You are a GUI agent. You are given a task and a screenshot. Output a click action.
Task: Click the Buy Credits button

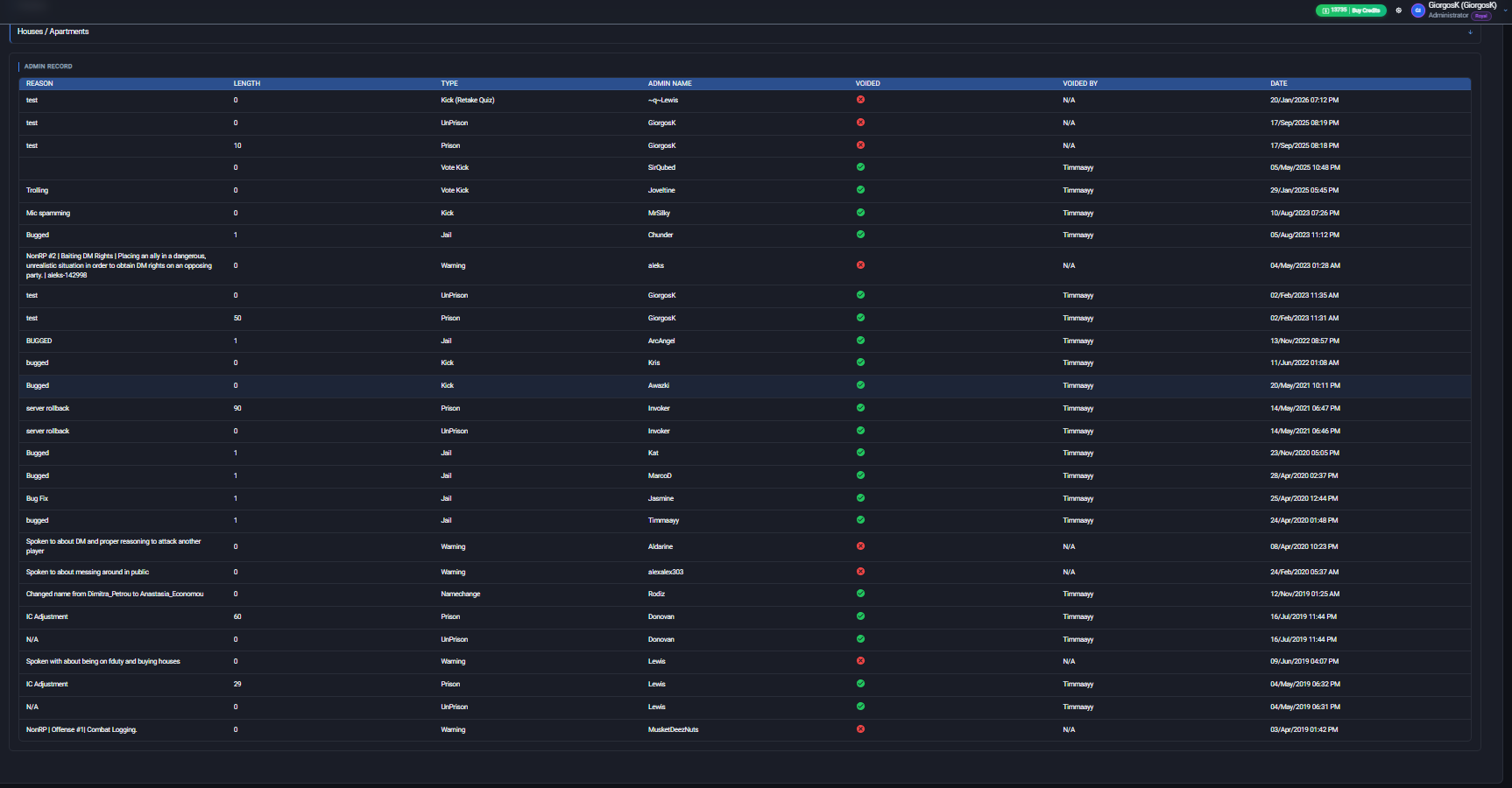point(1366,11)
